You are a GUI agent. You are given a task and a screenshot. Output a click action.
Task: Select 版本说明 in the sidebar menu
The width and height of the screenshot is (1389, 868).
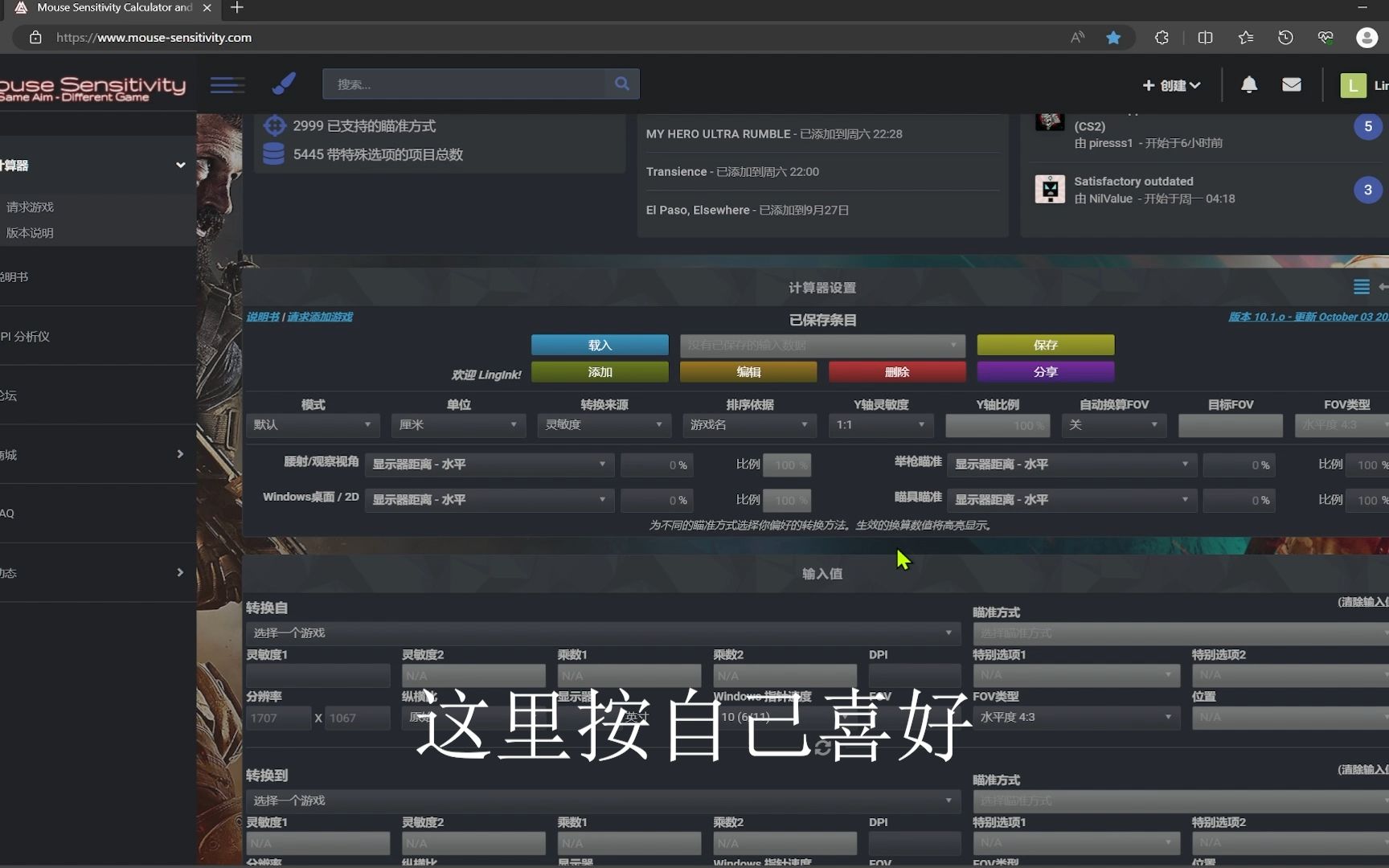tap(31, 232)
